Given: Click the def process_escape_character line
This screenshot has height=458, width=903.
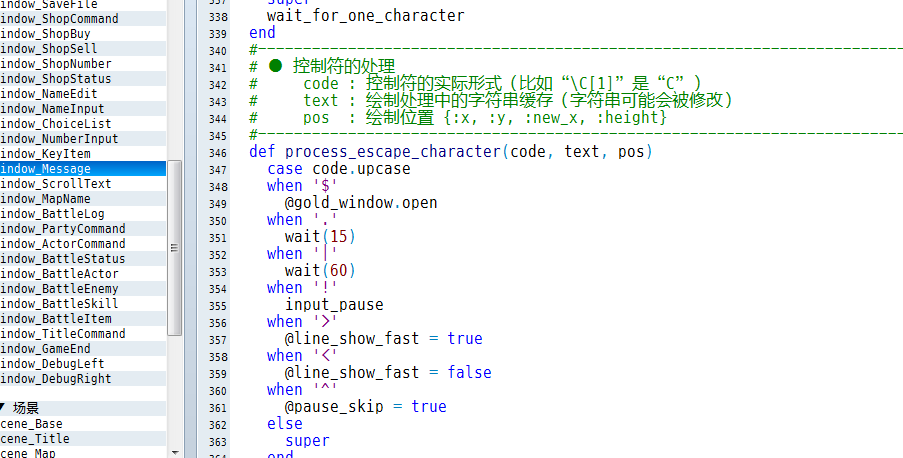Looking at the screenshot, I should pyautogui.click(x=451, y=152).
